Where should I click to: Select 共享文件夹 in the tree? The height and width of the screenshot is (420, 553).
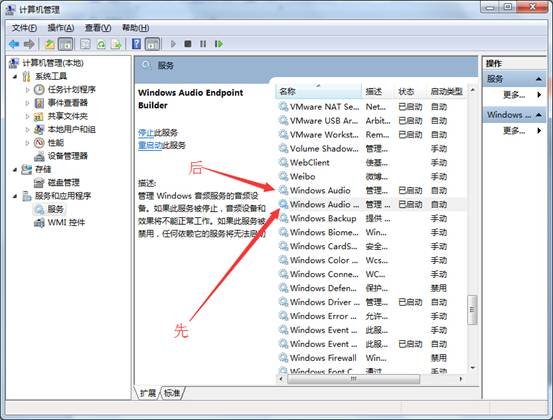[x=68, y=116]
